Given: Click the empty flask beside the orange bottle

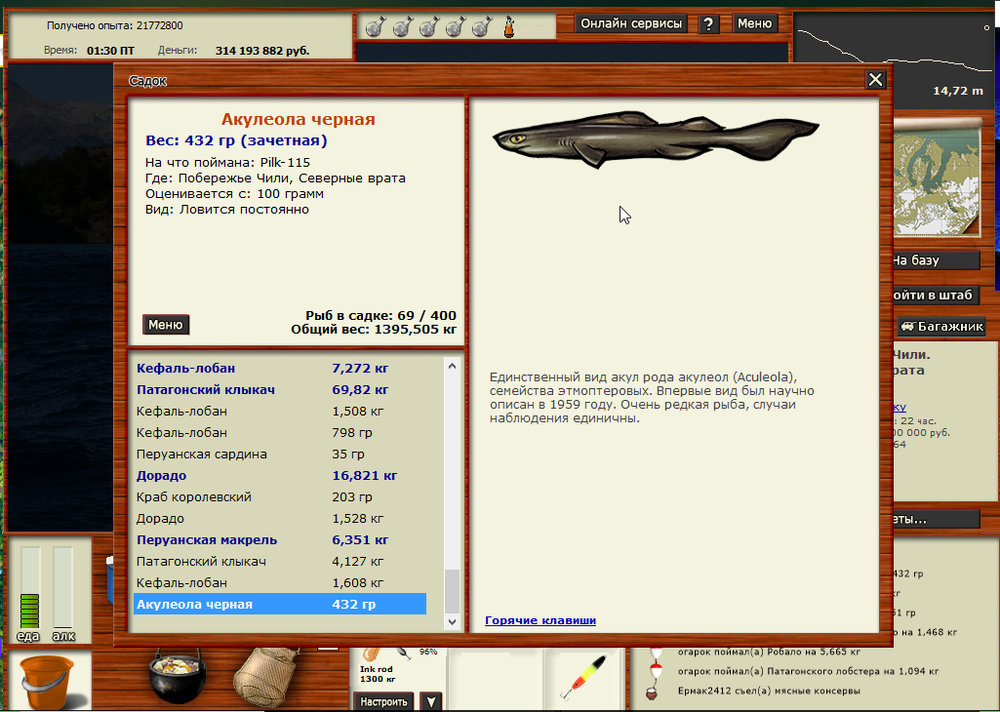Looking at the screenshot, I should [x=482, y=27].
